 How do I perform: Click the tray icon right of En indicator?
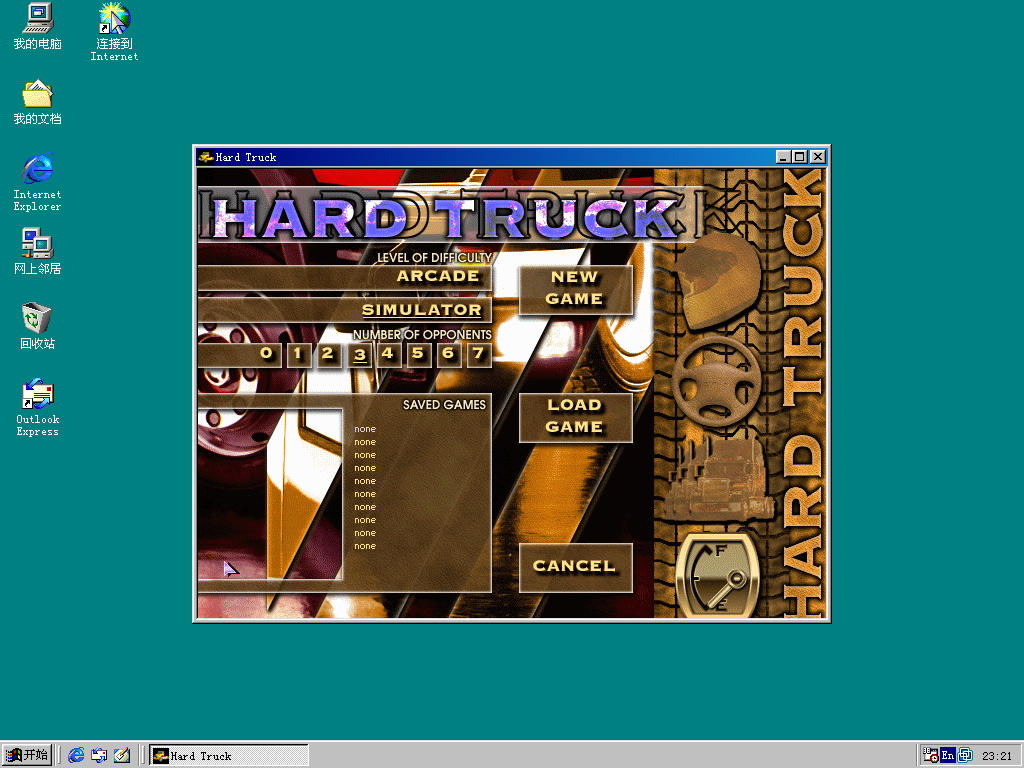point(965,756)
